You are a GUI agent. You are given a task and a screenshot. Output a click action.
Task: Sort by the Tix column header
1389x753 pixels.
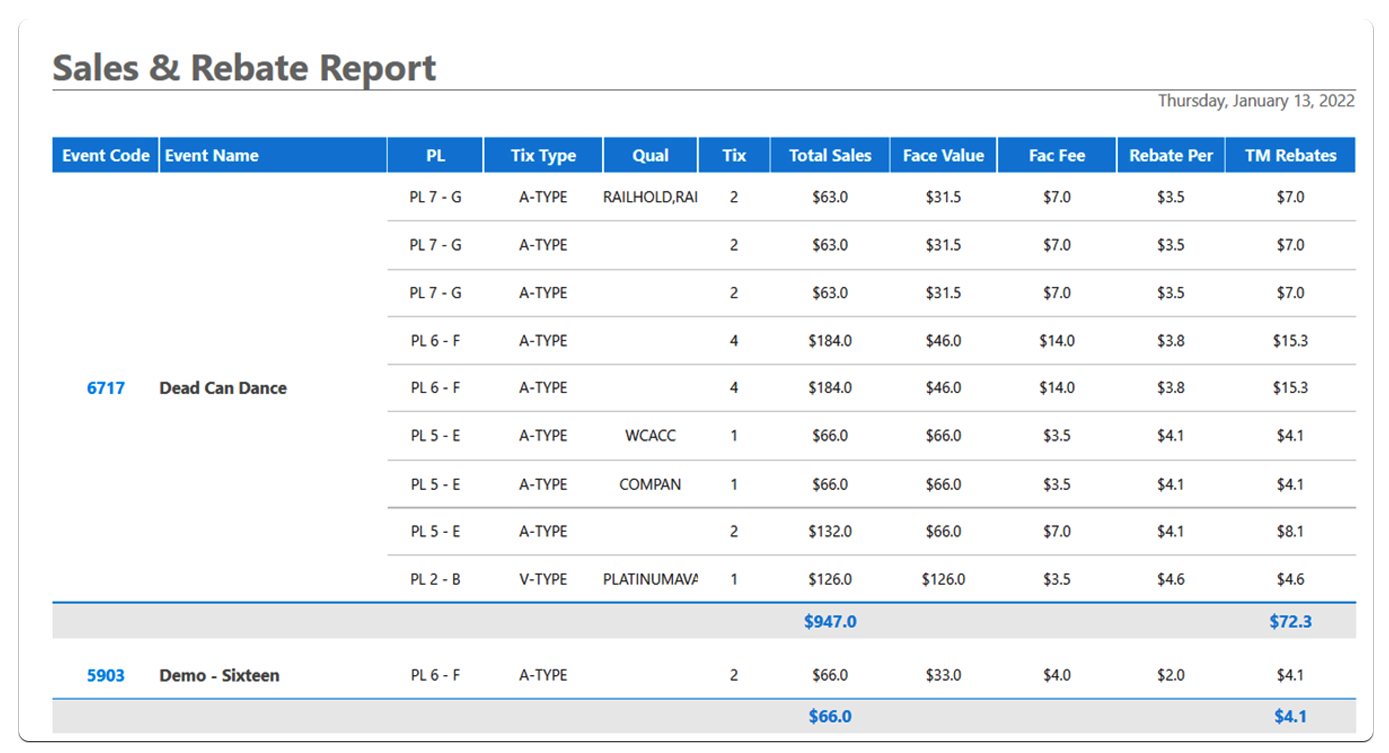tap(733, 155)
